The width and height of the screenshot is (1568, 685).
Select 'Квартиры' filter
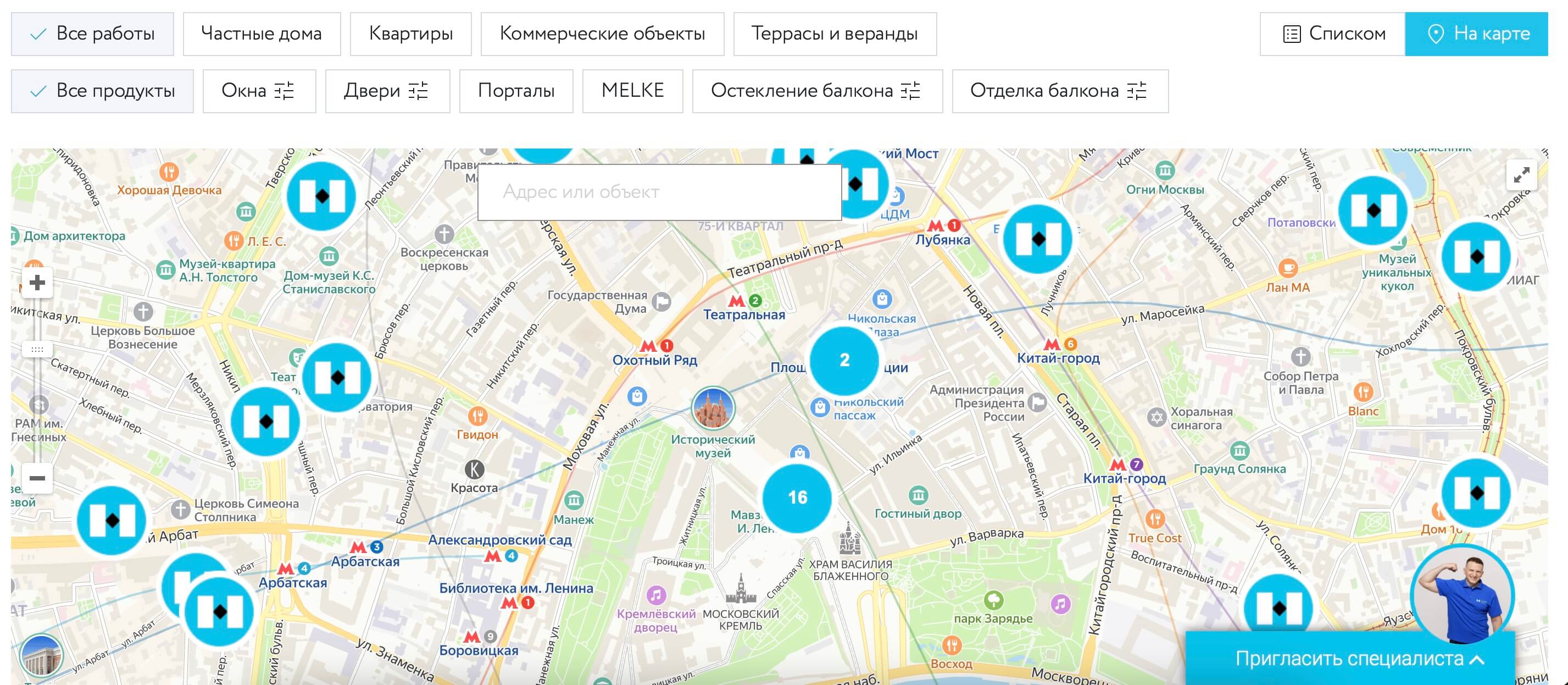(x=411, y=34)
